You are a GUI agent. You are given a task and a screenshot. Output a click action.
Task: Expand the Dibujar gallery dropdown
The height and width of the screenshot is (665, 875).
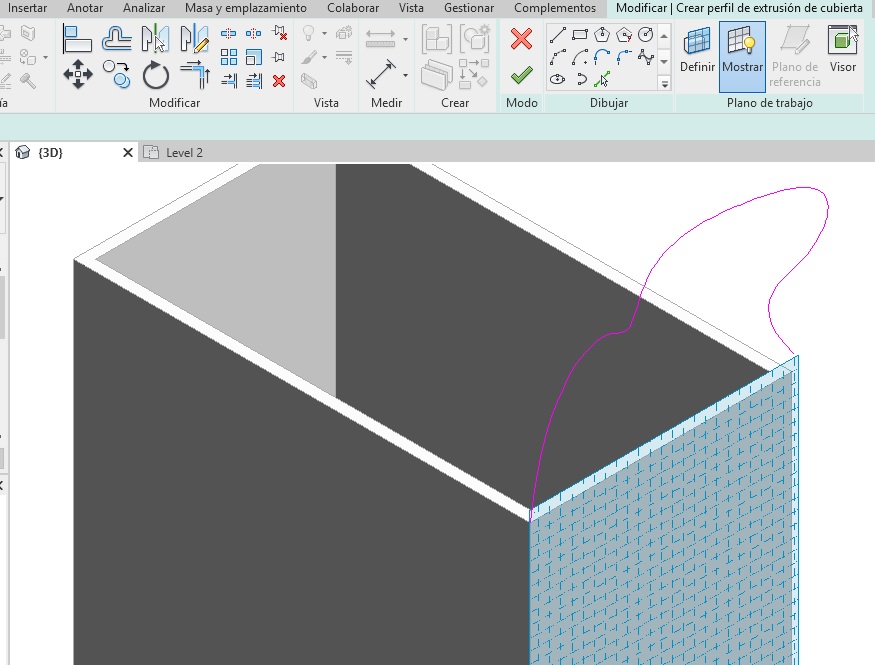(x=665, y=84)
